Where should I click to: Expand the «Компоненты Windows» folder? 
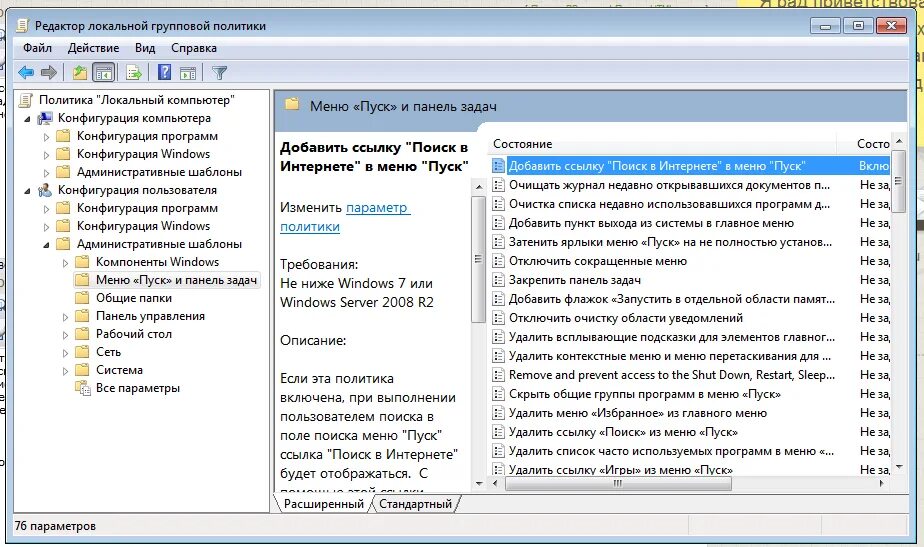click(65, 263)
